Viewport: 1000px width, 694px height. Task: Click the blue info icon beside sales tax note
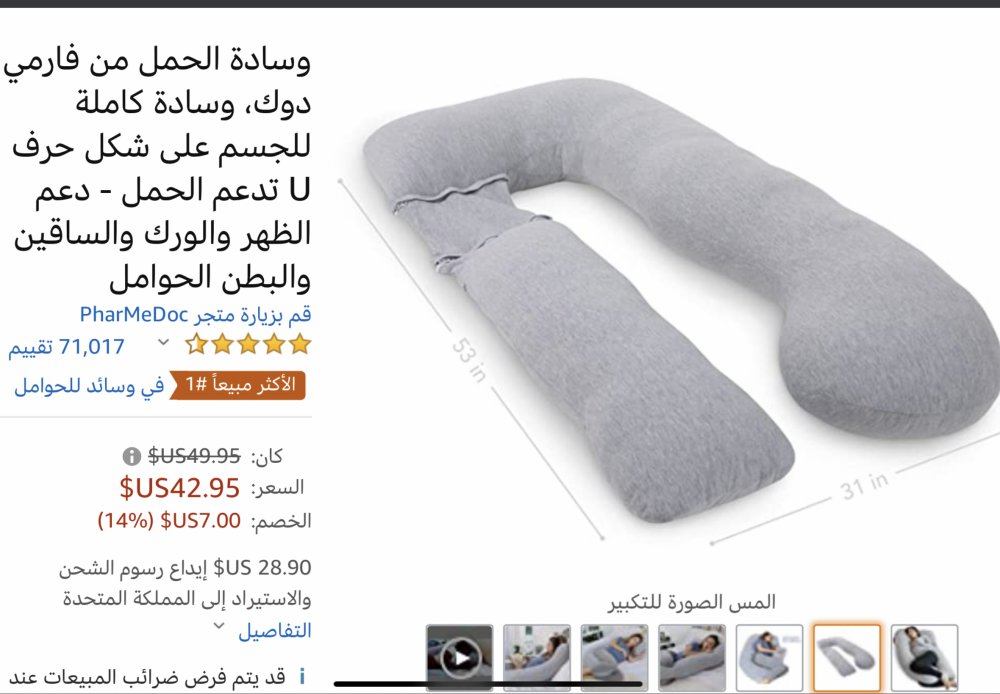point(302,676)
